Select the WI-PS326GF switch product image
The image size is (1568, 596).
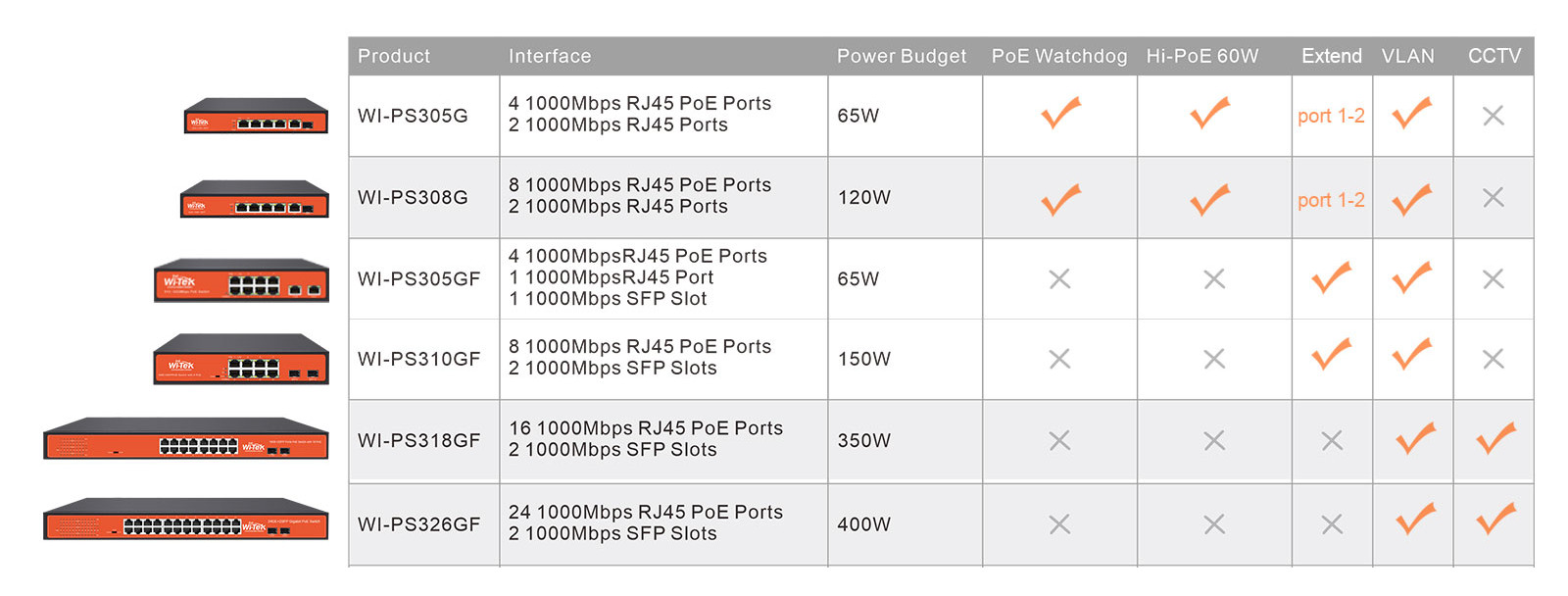(186, 520)
